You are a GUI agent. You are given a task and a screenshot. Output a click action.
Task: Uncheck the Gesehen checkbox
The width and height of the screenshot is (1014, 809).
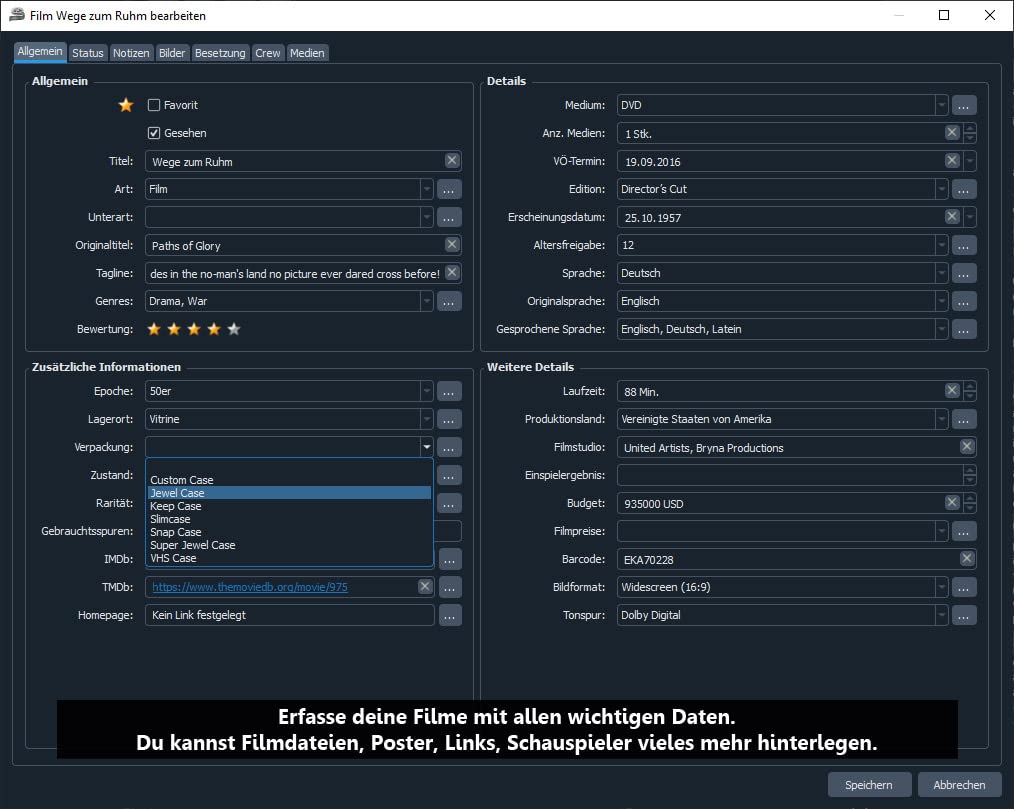point(154,133)
